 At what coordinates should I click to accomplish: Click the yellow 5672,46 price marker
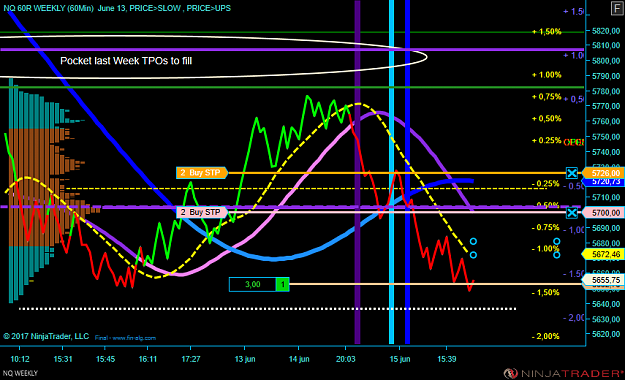pyautogui.click(x=603, y=254)
